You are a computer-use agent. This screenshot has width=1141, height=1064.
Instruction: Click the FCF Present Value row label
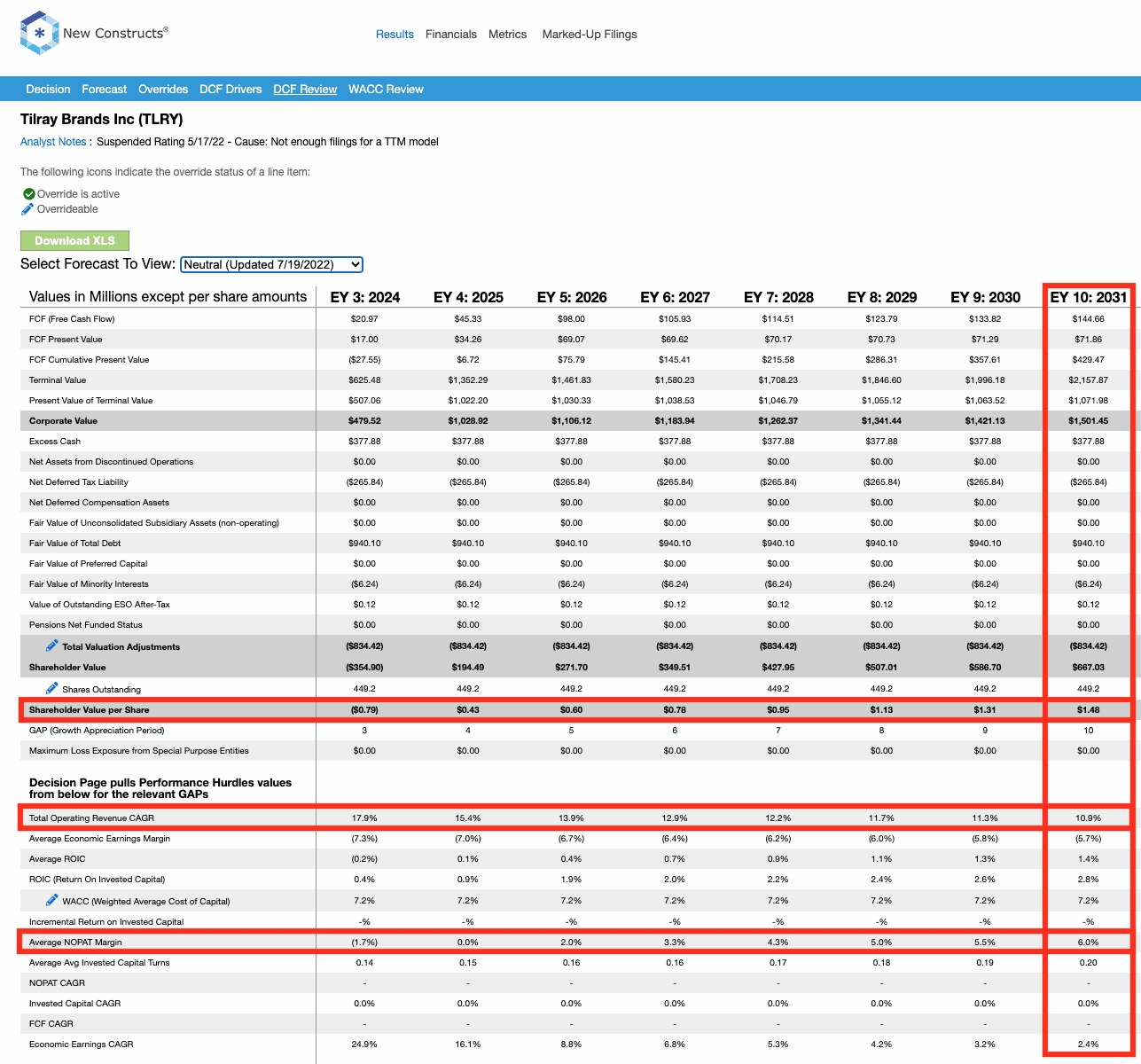click(x=66, y=340)
